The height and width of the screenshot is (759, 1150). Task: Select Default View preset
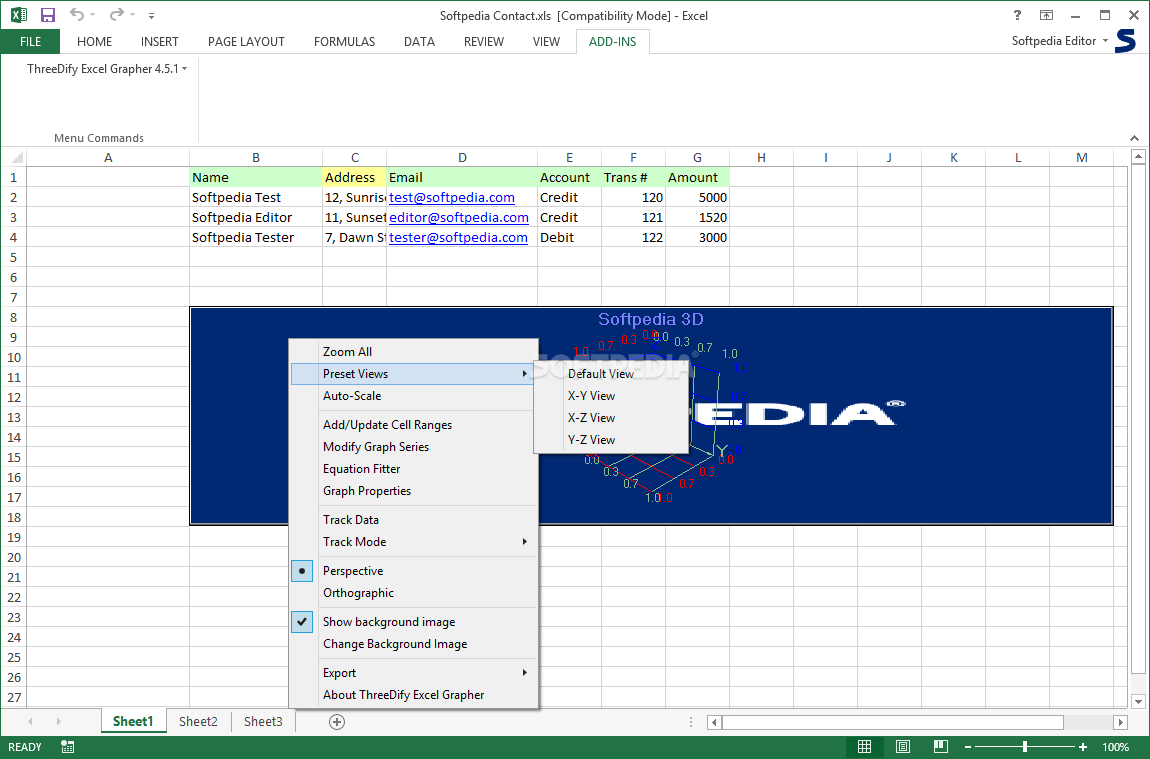click(612, 374)
